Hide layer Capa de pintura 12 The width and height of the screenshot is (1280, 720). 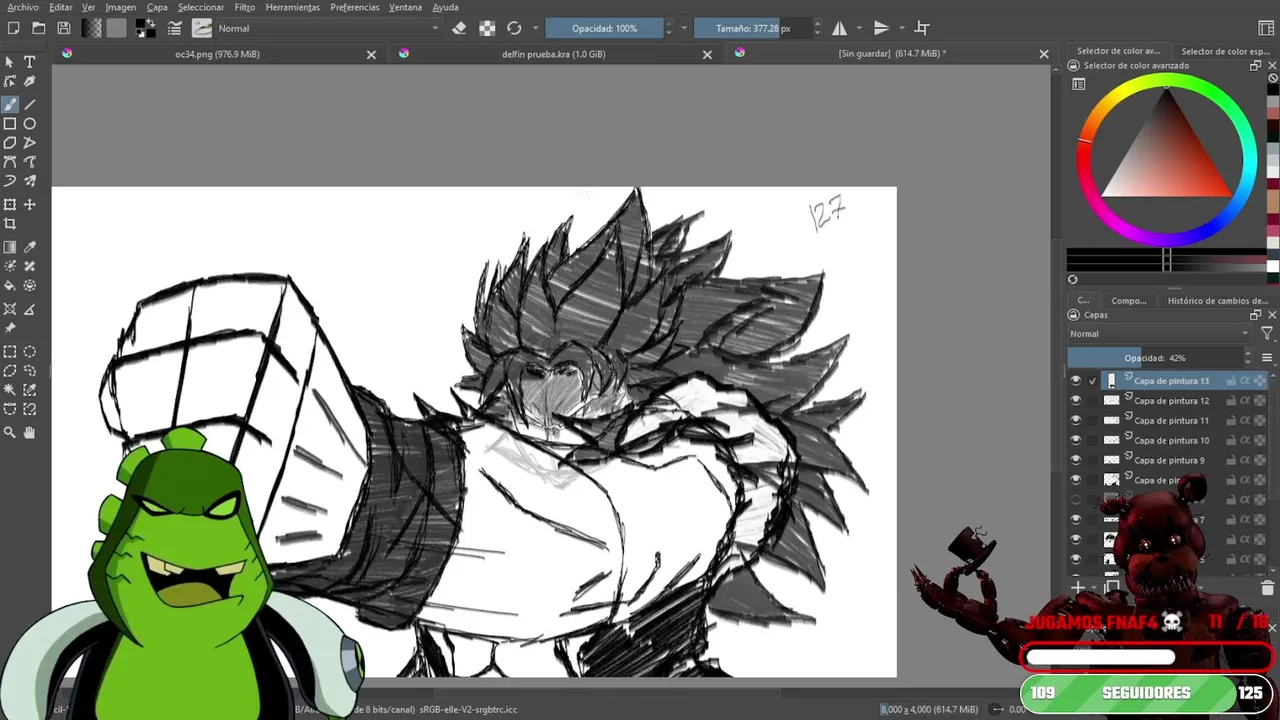click(x=1076, y=401)
